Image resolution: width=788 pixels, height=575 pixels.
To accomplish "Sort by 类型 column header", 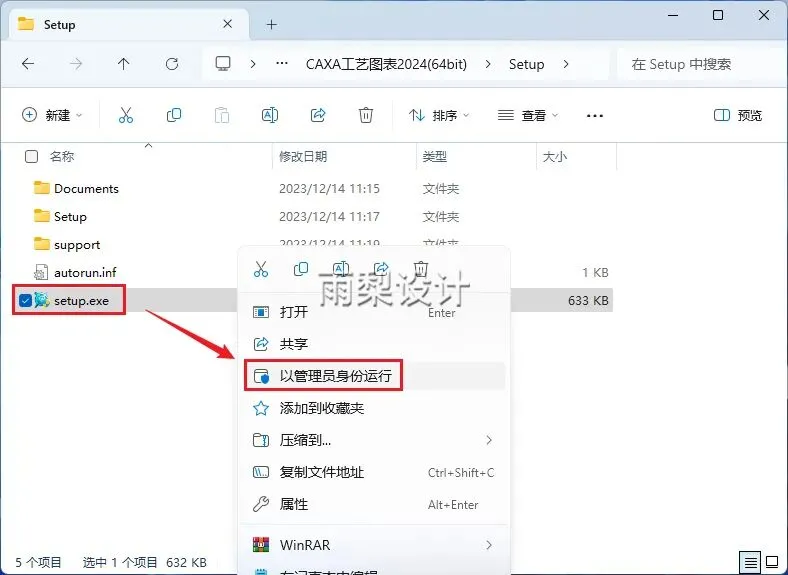I will coord(434,156).
